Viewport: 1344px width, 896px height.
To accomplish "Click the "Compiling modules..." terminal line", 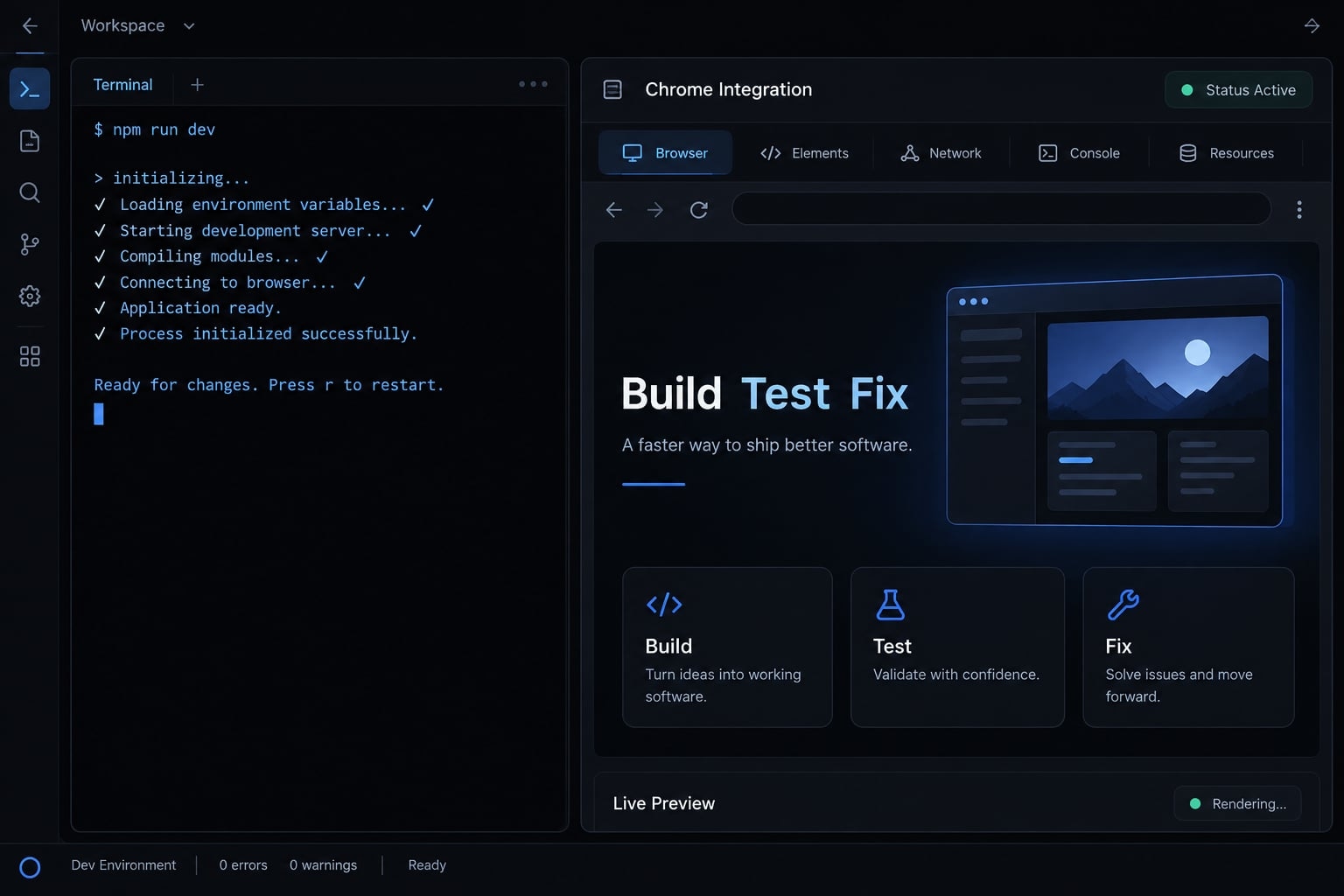I will point(211,256).
